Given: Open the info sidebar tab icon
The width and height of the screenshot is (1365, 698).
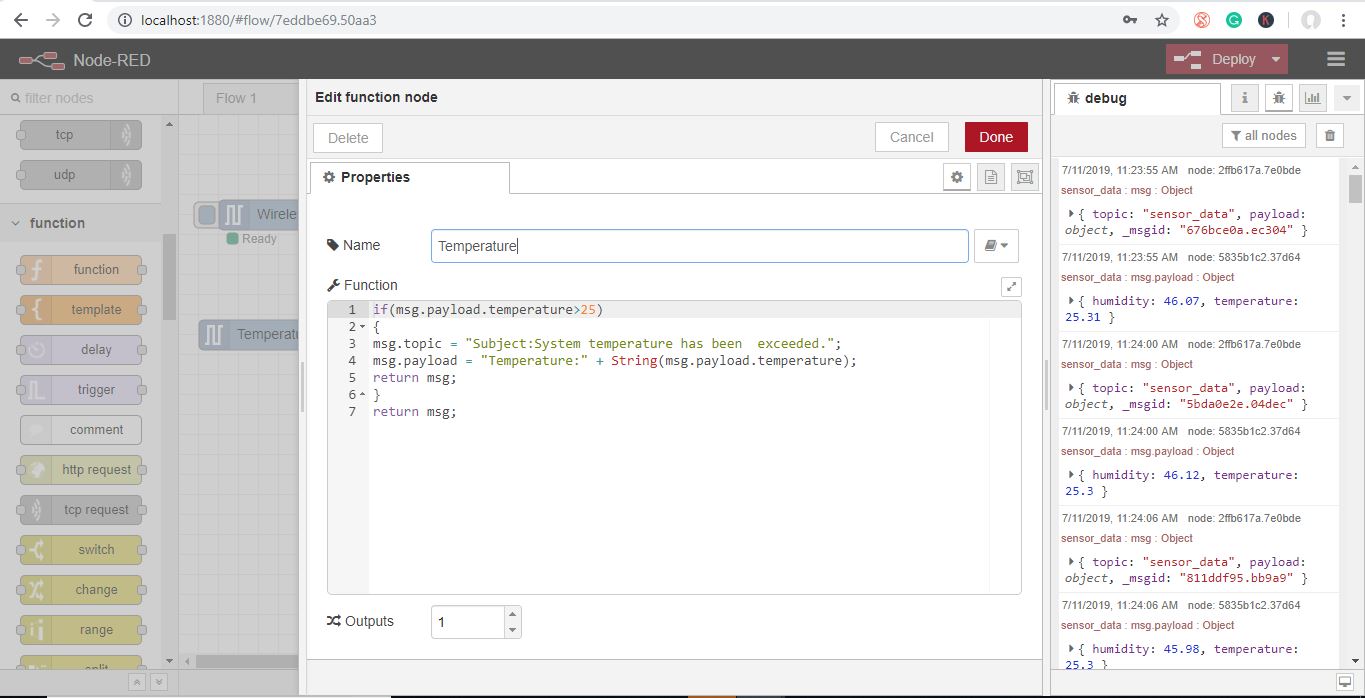Looking at the screenshot, I should tap(1244, 98).
